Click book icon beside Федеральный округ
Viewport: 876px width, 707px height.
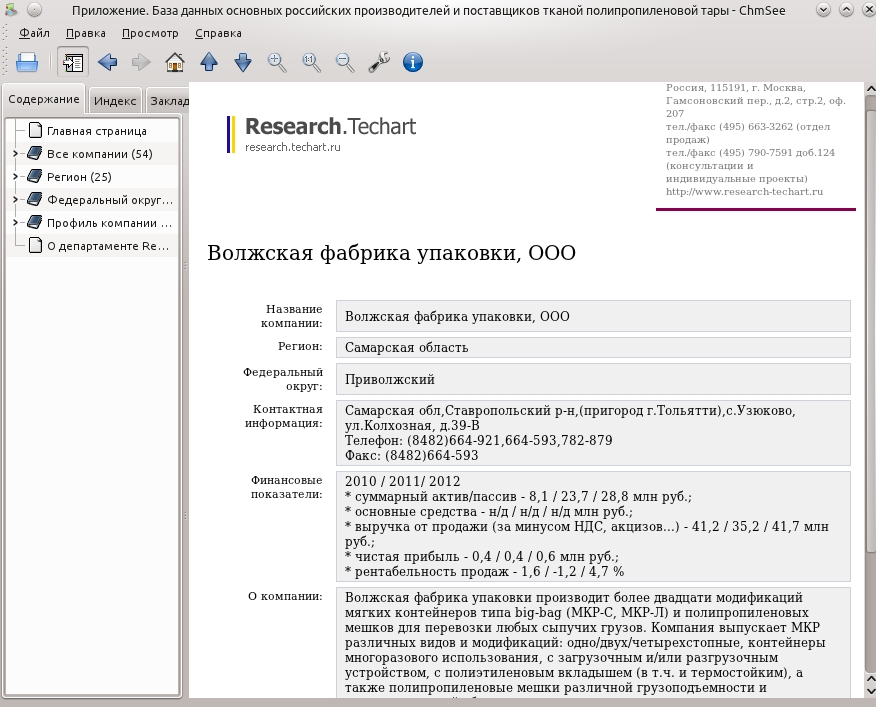(x=35, y=199)
